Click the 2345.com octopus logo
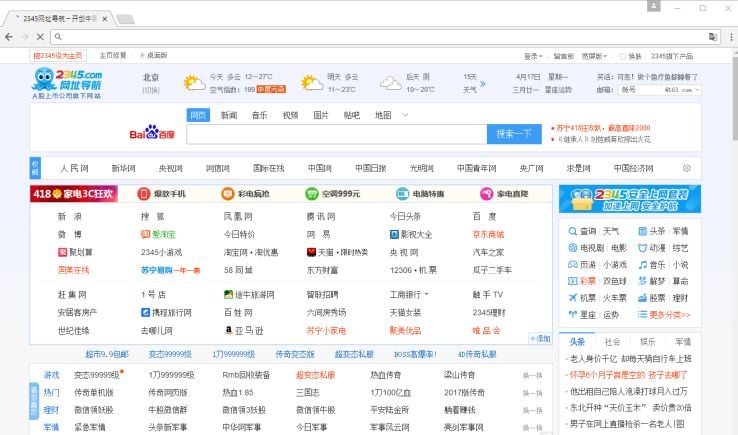This screenshot has width=738, height=435. tap(67, 81)
